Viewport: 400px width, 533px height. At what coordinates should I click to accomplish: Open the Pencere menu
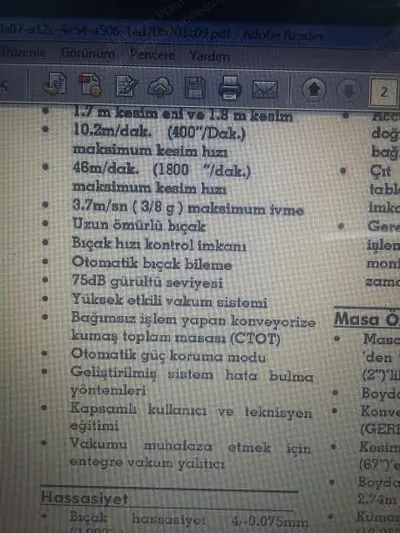[x=152, y=55]
